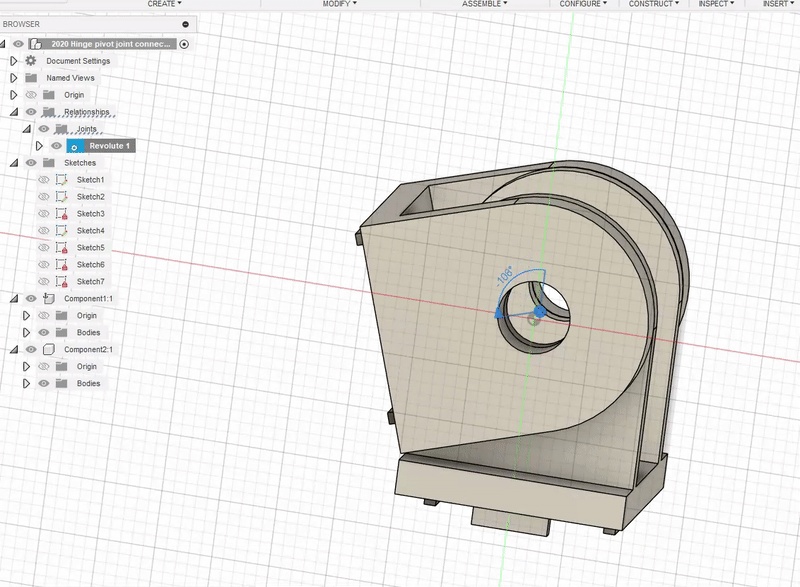The image size is (800, 587).
Task: Click the Sketch5 locked sketch icon
Action: (62, 248)
